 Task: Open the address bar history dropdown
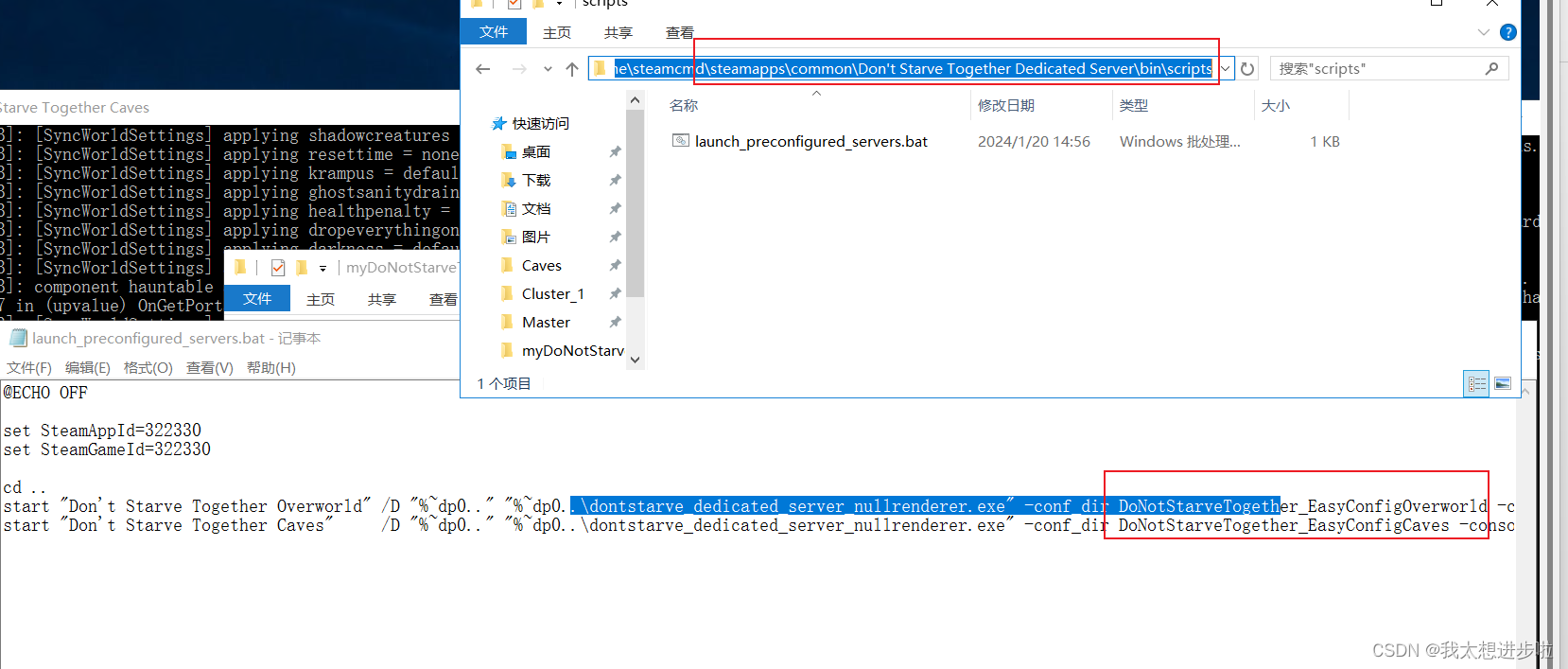point(1226,69)
